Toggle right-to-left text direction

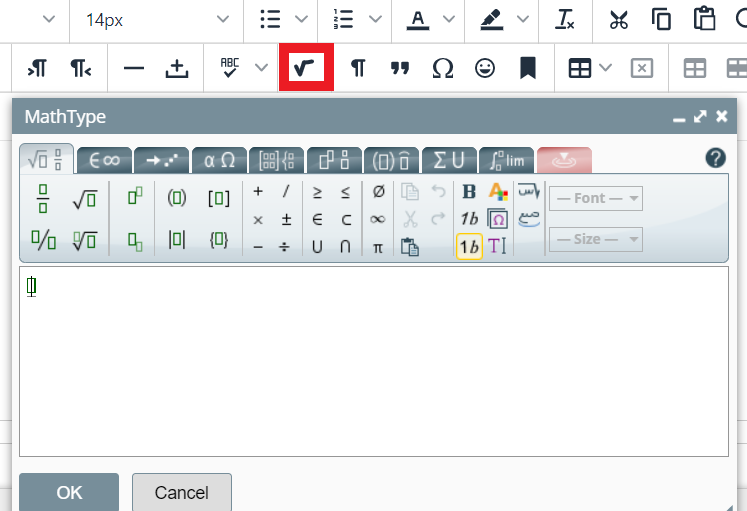(81, 68)
